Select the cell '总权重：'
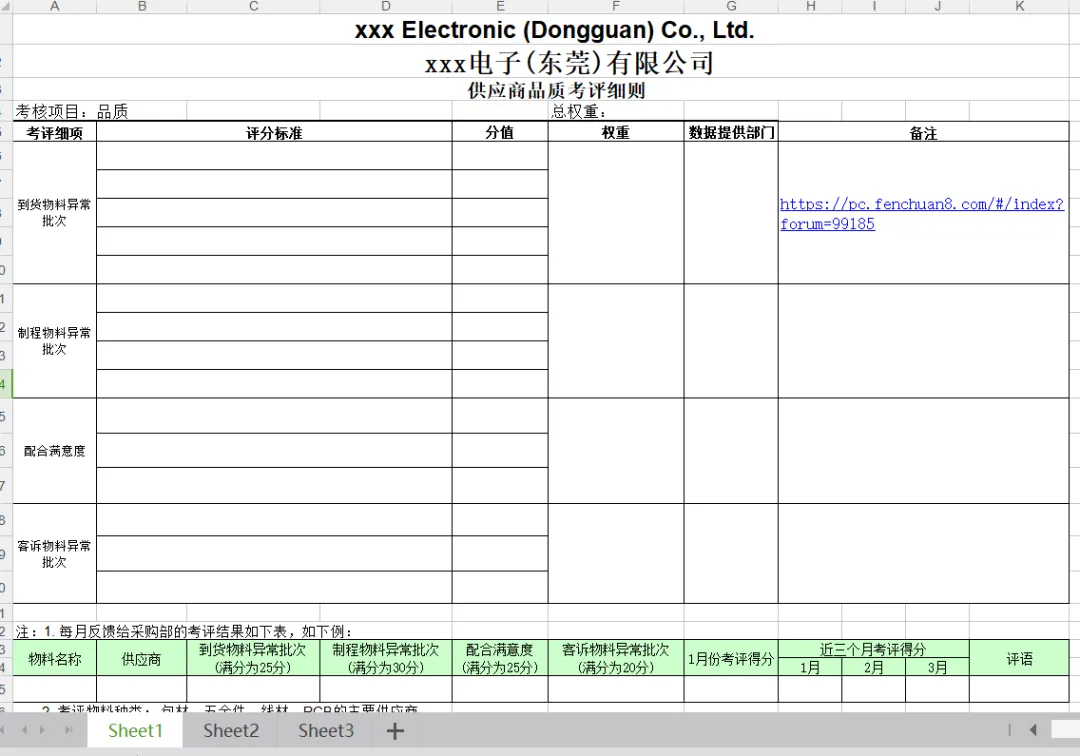This screenshot has width=1080, height=756. pos(579,112)
